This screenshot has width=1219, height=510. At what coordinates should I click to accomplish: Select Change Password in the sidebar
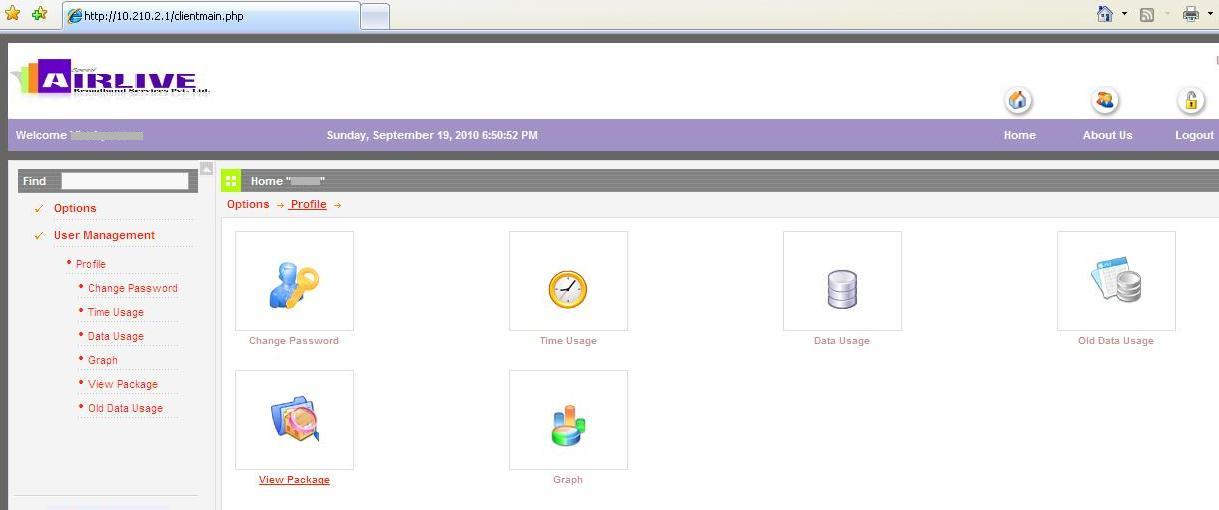[x=133, y=288]
